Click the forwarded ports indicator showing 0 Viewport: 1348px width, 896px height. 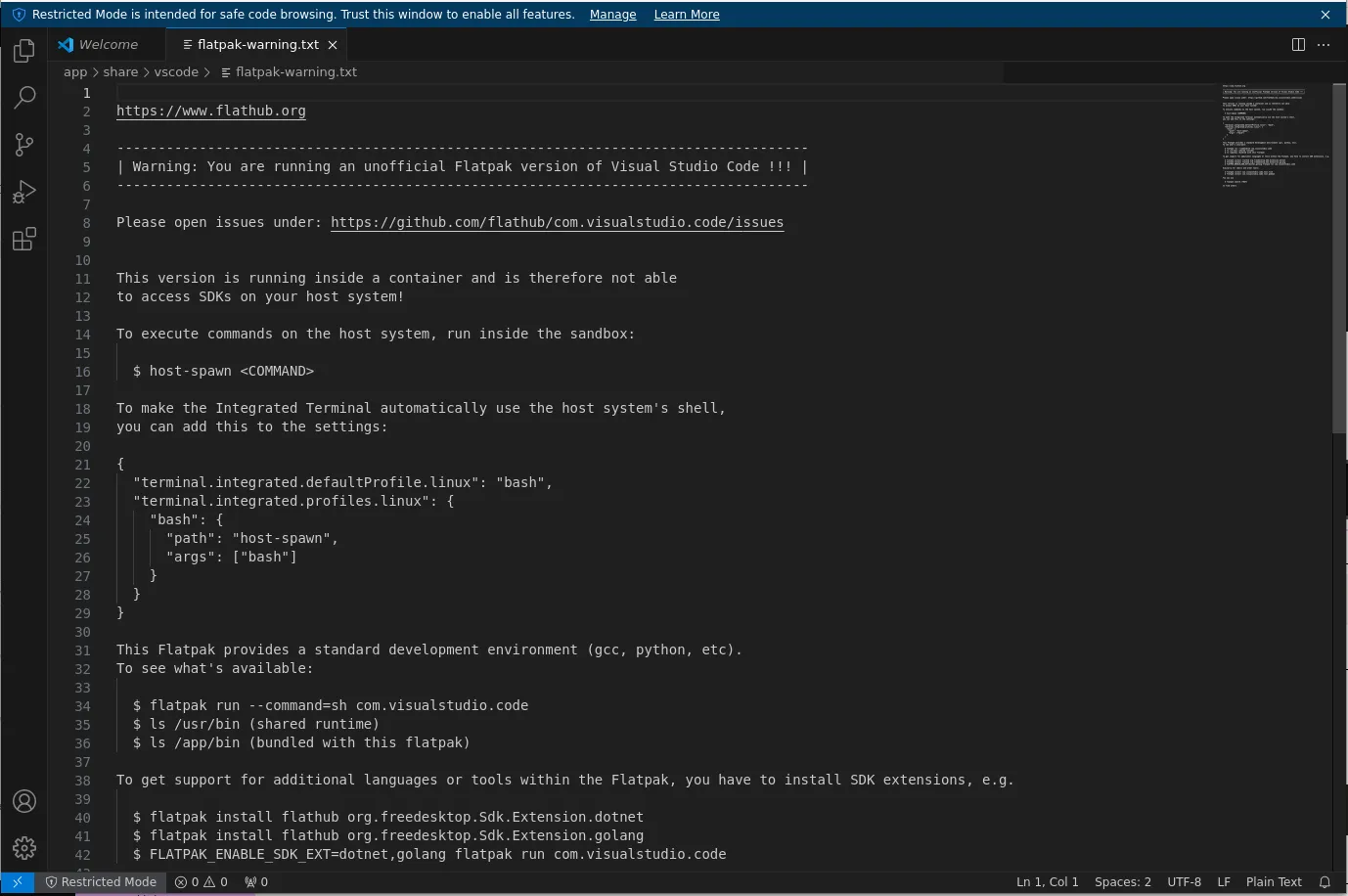(x=256, y=881)
